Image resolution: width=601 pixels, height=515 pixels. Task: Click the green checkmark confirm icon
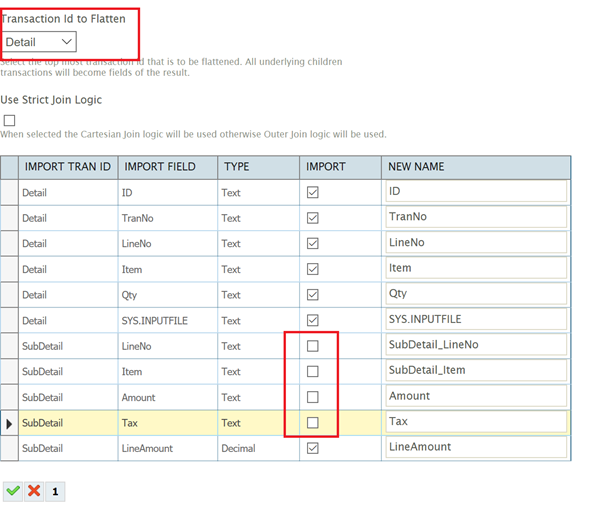tap(12, 491)
